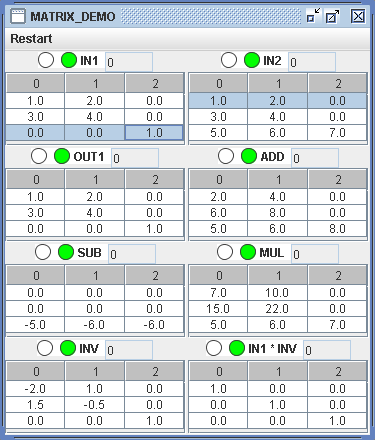
Task: Select cell 4.0 in OUT1 table
Action: [95, 213]
